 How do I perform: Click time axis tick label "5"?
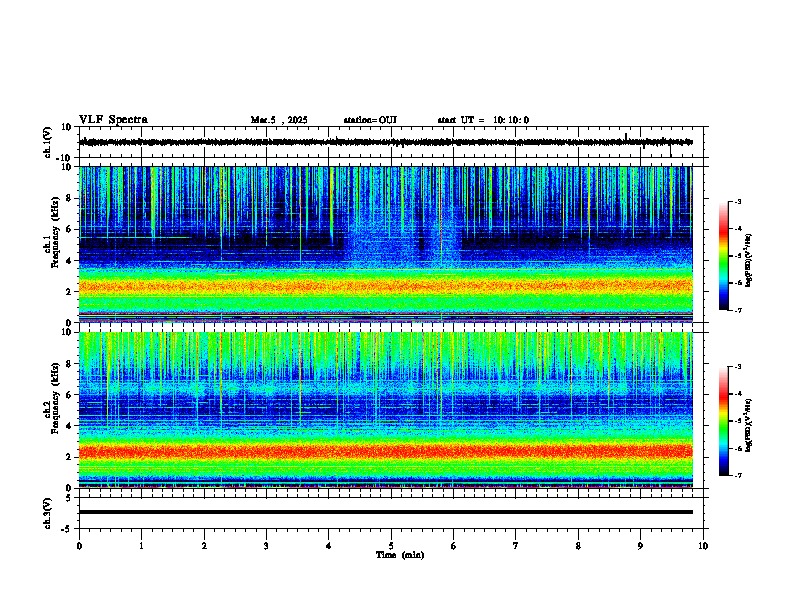[391, 546]
